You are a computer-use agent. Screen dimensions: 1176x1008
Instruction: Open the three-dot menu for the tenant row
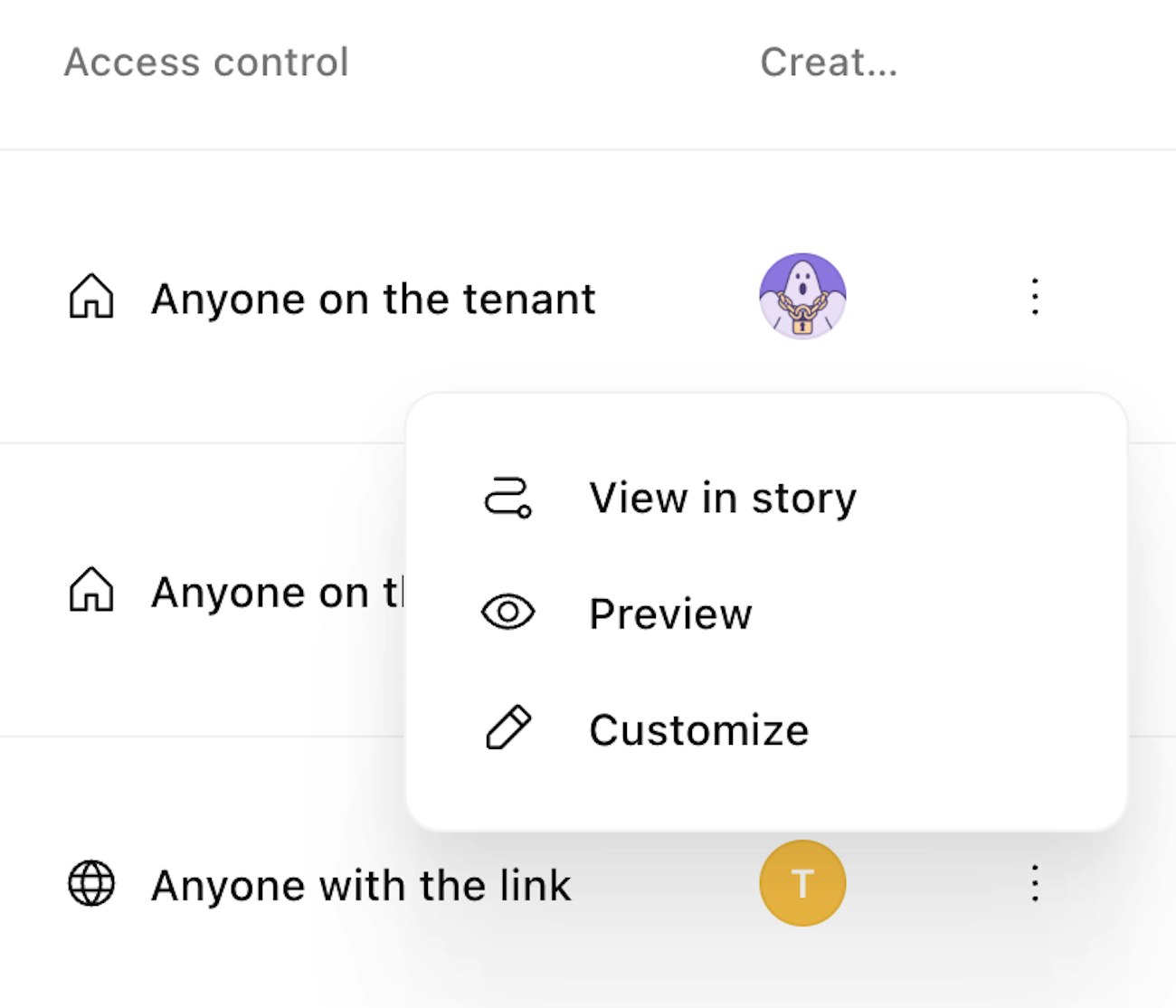tap(1036, 297)
